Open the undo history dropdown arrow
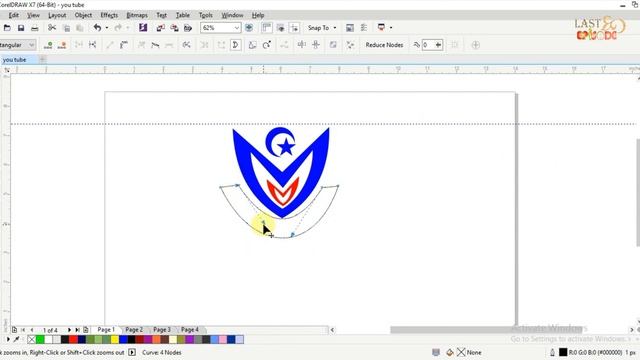Viewport: 640px width, 360px height. pyautogui.click(x=107, y=28)
